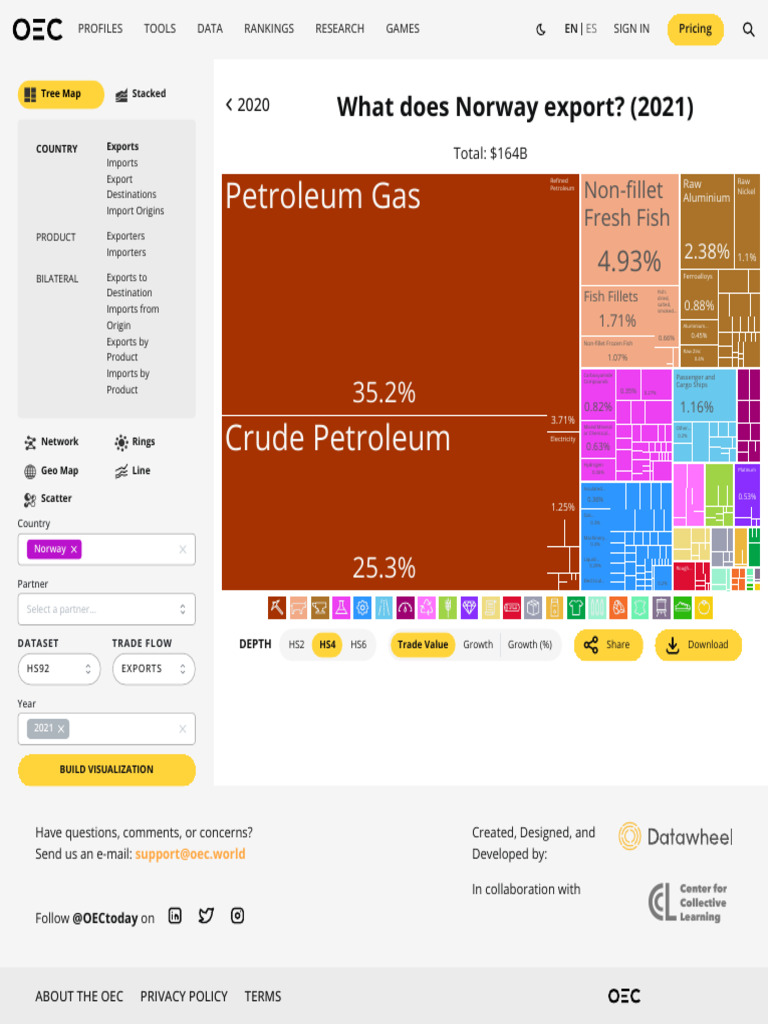This screenshot has height=1024, width=768.
Task: Switch the view to Growth (%)
Action: [530, 645]
